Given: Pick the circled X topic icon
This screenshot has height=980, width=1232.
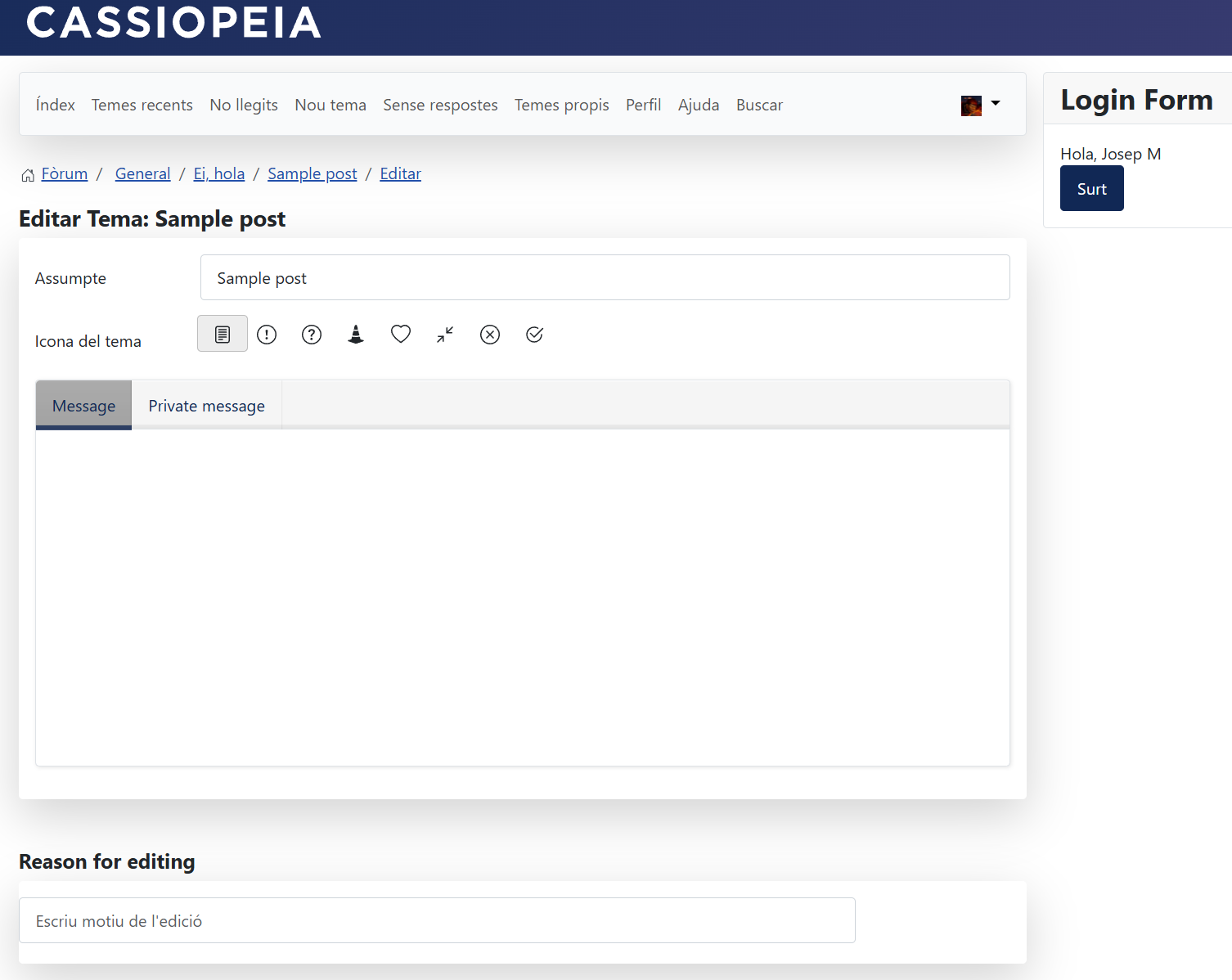Looking at the screenshot, I should [x=490, y=335].
